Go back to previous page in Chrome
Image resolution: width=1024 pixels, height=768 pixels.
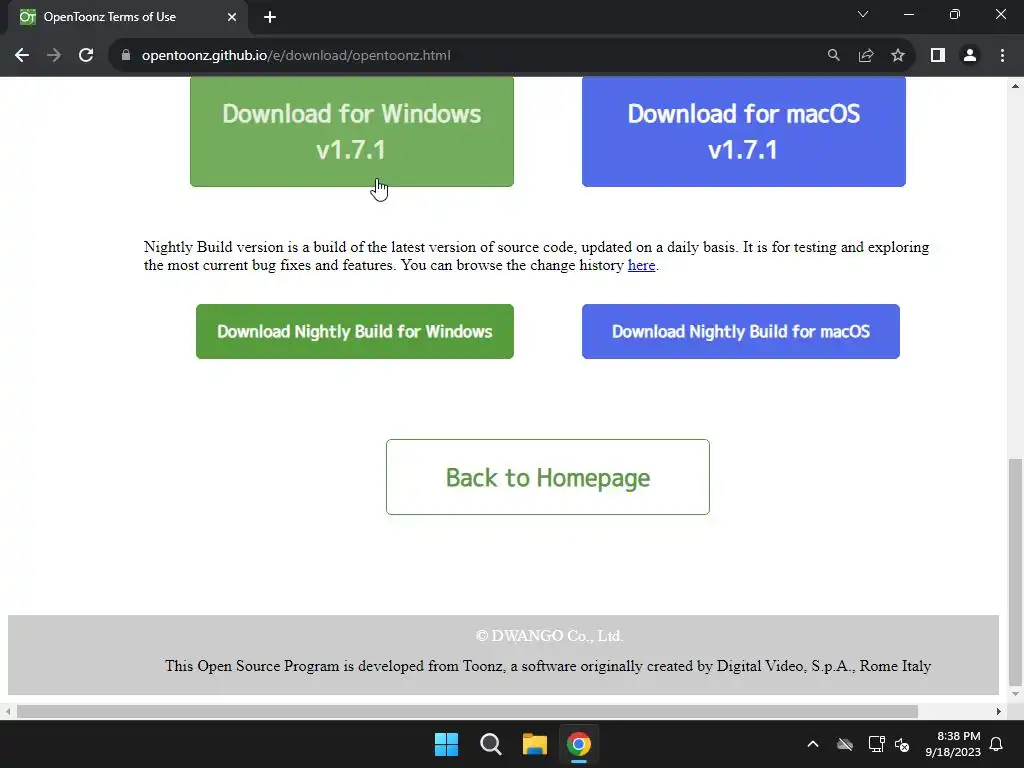click(x=22, y=56)
